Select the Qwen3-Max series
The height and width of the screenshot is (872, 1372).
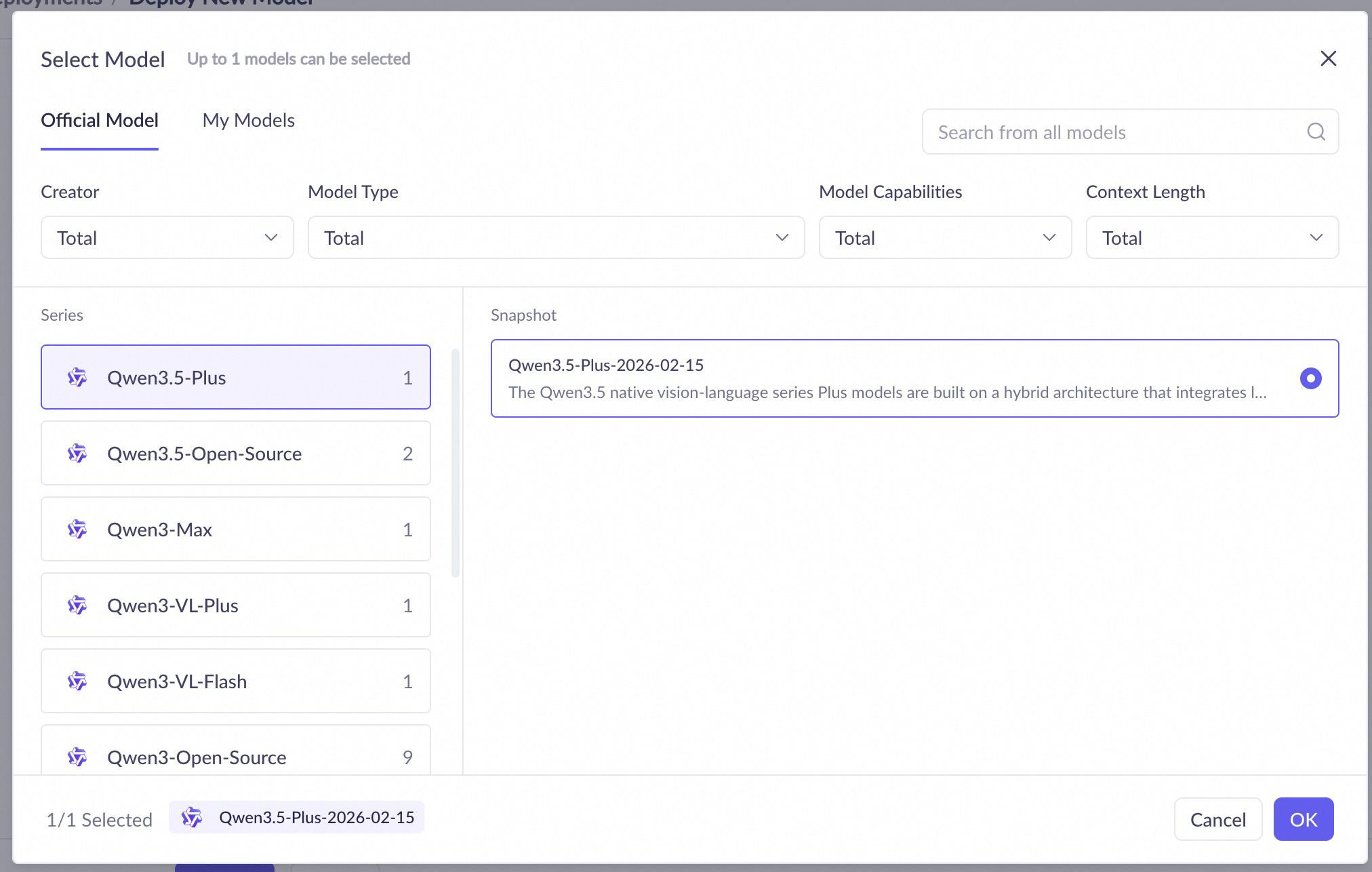236,529
